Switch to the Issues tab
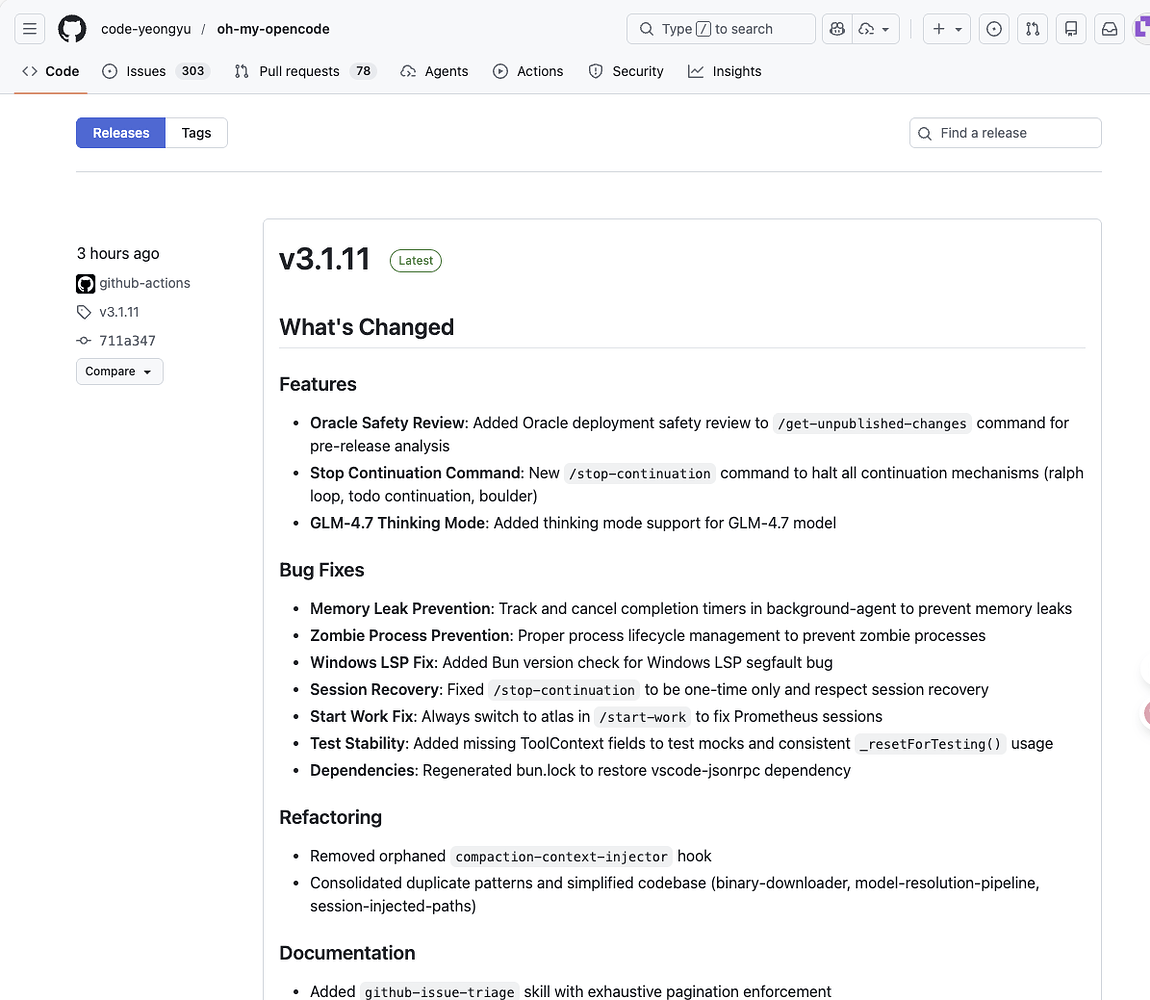The width and height of the screenshot is (1150, 1000). [x=155, y=71]
